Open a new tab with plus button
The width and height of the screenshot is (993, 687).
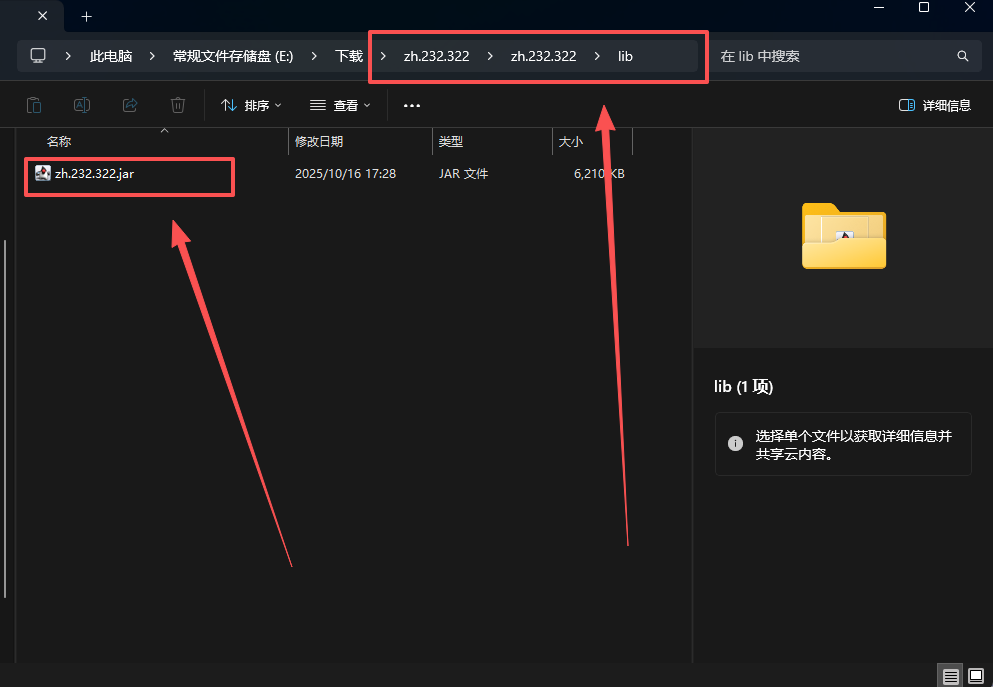tap(87, 16)
